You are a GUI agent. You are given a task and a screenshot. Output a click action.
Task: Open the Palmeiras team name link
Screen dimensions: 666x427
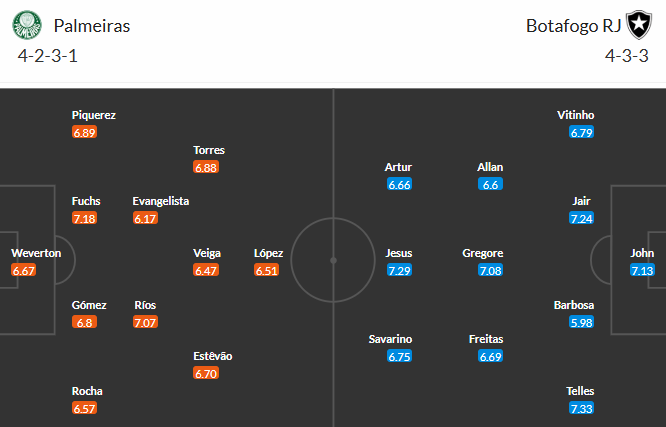pyautogui.click(x=92, y=26)
